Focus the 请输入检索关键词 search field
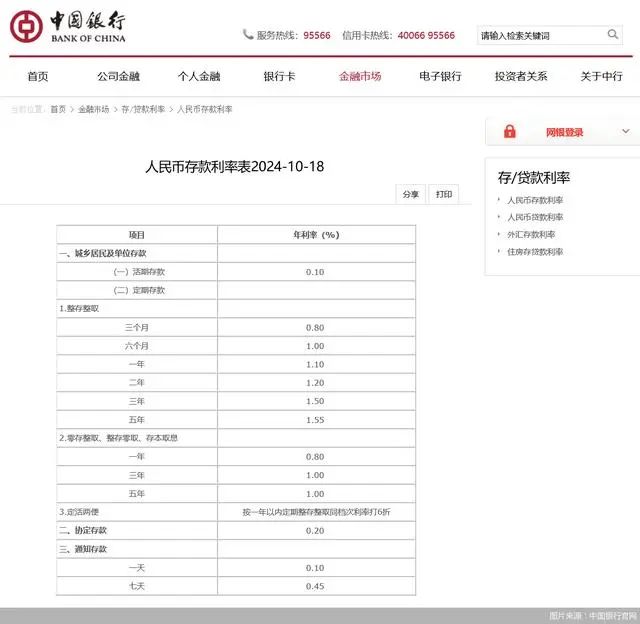Viewport: 640px width, 624px height. pos(541,36)
